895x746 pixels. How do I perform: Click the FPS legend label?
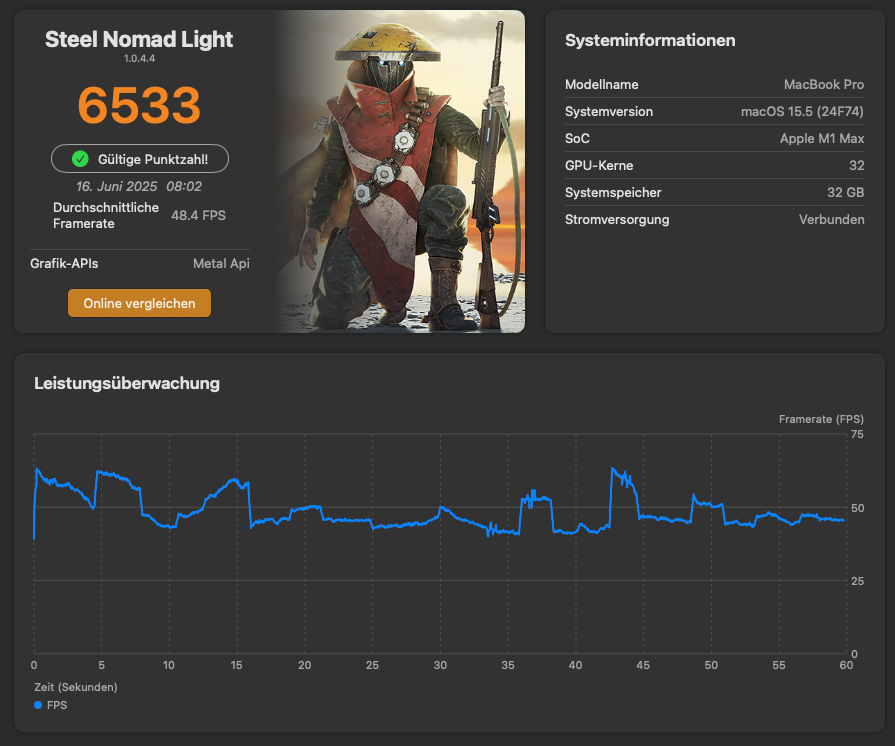point(57,705)
